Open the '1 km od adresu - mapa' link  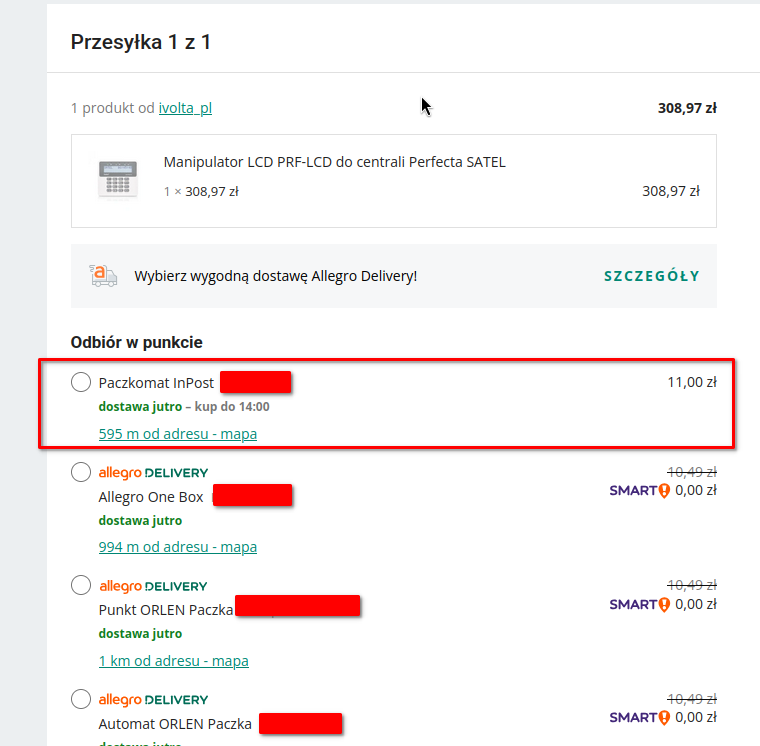point(174,661)
